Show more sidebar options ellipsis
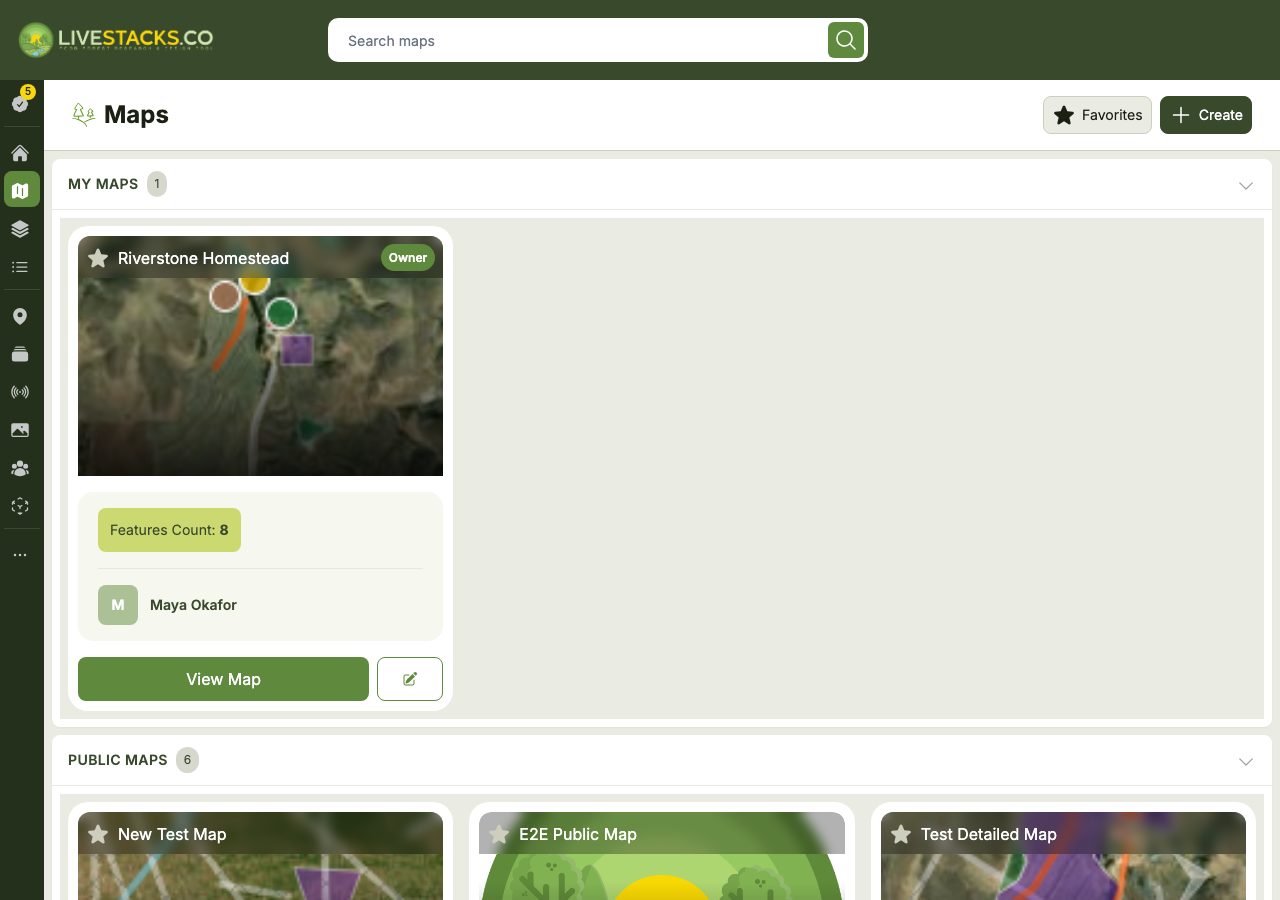The width and height of the screenshot is (1280, 900). tap(20, 555)
